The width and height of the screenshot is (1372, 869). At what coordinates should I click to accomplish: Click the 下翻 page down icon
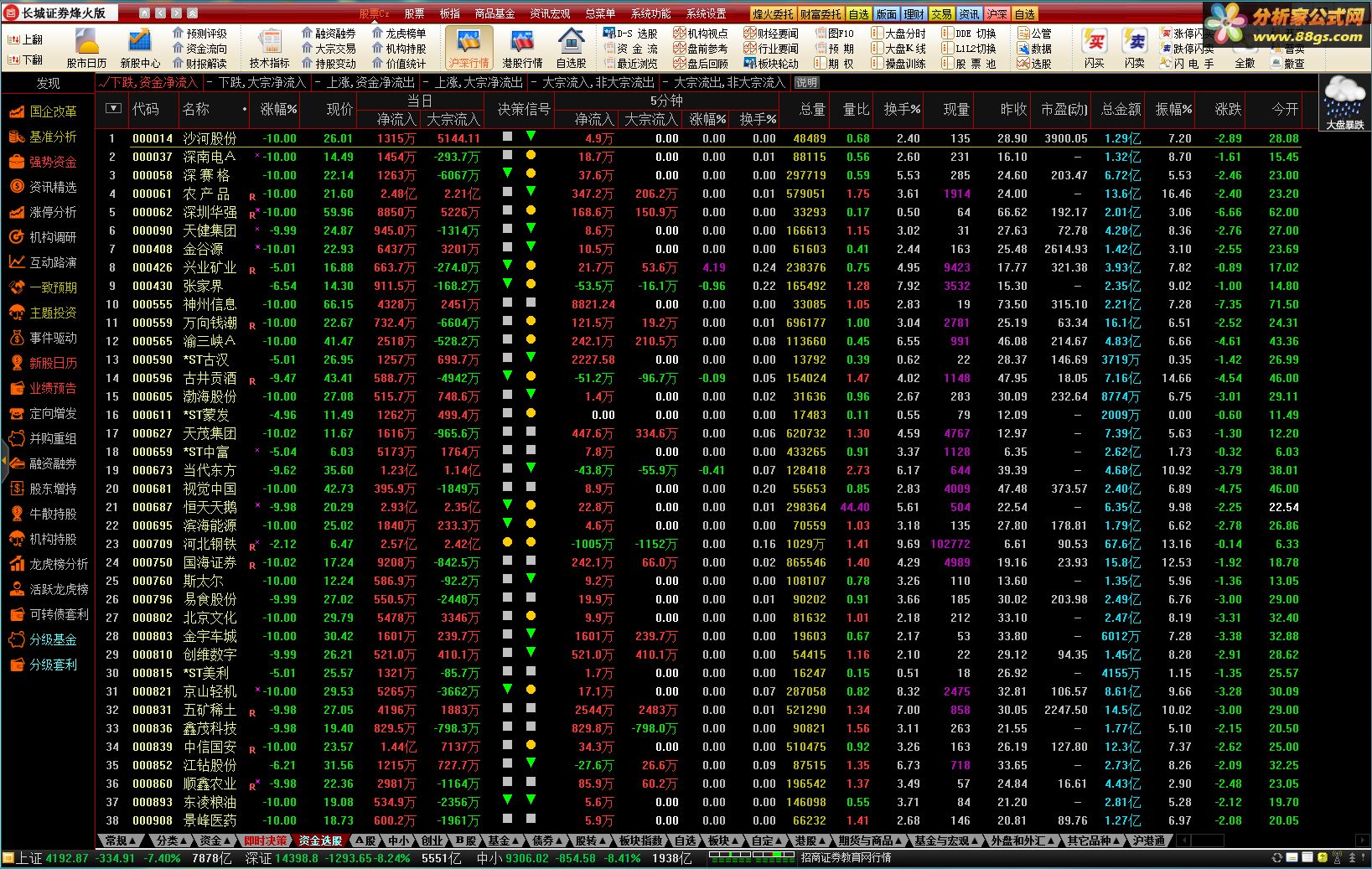[x=25, y=59]
